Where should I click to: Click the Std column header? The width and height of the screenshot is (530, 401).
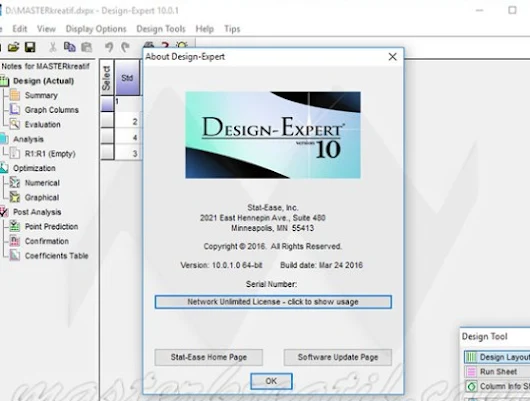click(x=128, y=78)
